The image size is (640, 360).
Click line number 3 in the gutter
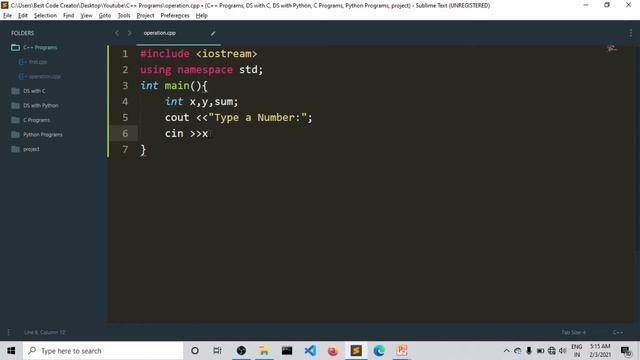[x=125, y=86]
